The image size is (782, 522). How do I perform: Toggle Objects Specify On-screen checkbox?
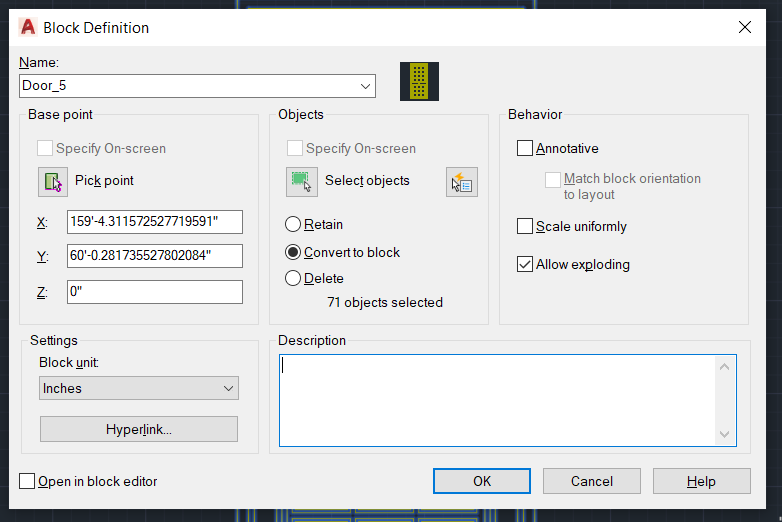tap(295, 148)
